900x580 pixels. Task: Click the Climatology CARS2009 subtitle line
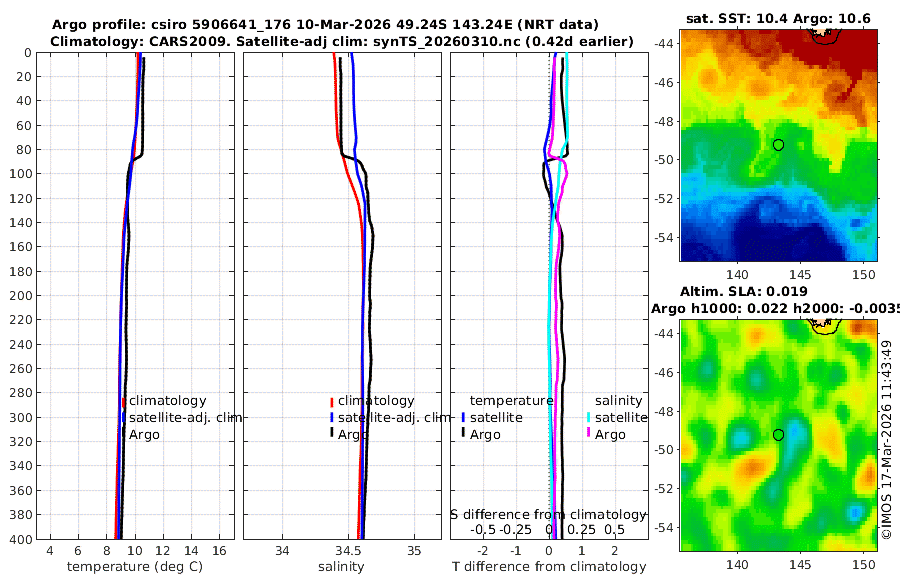point(342,41)
